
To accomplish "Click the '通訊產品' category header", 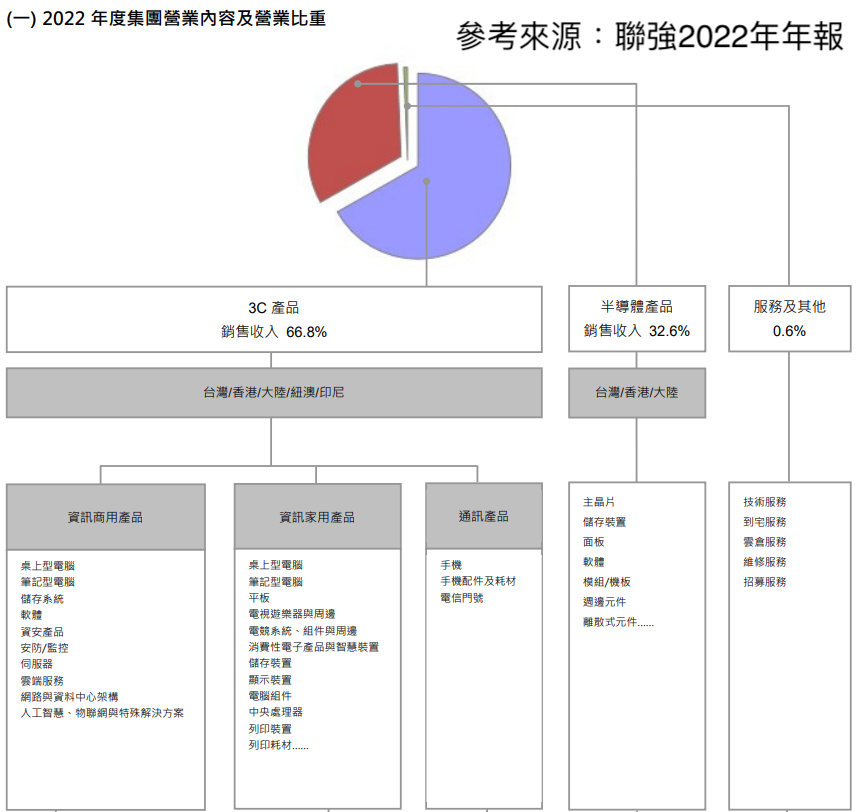I will (x=484, y=516).
